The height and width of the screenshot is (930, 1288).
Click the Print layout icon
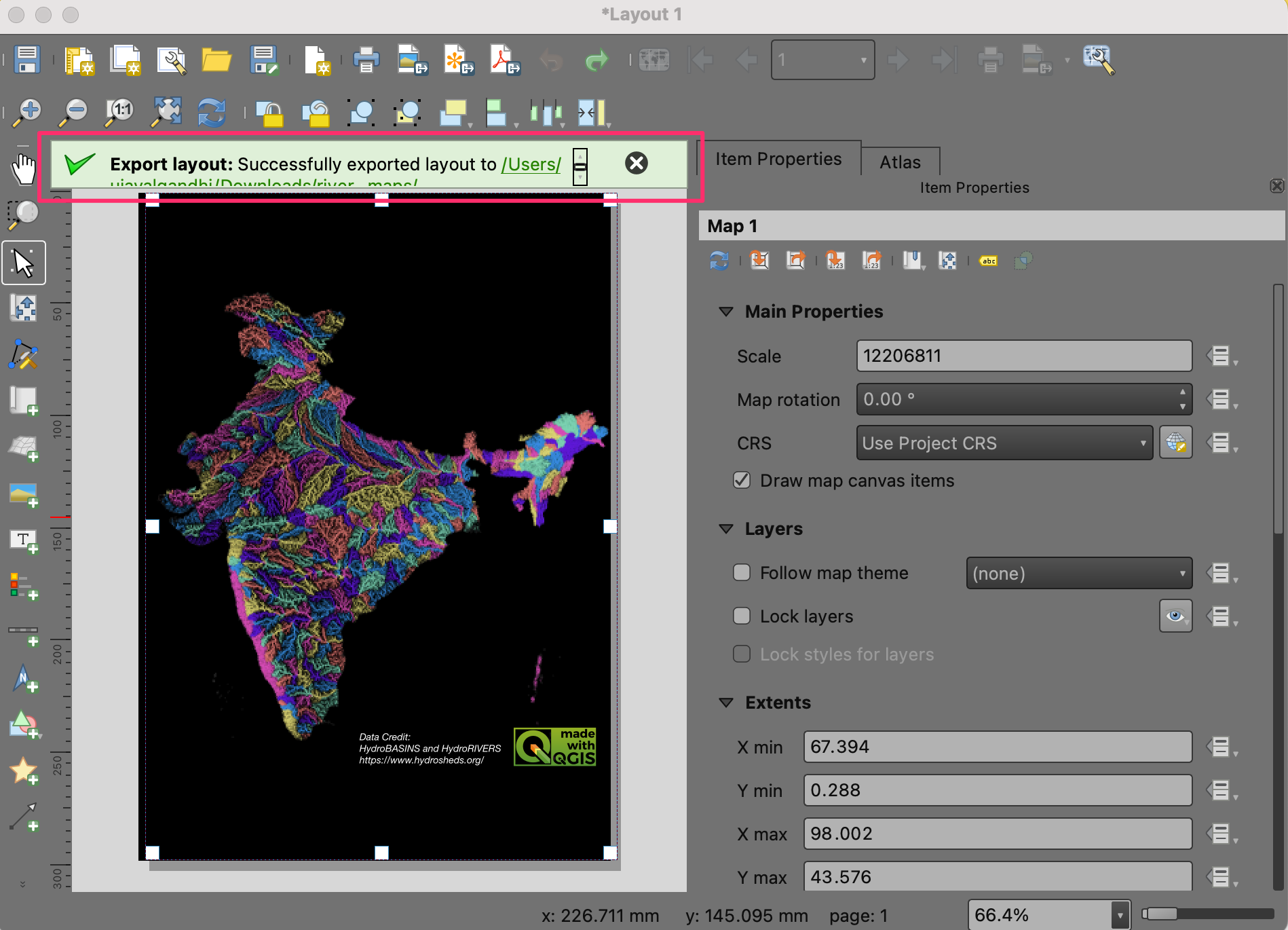366,60
